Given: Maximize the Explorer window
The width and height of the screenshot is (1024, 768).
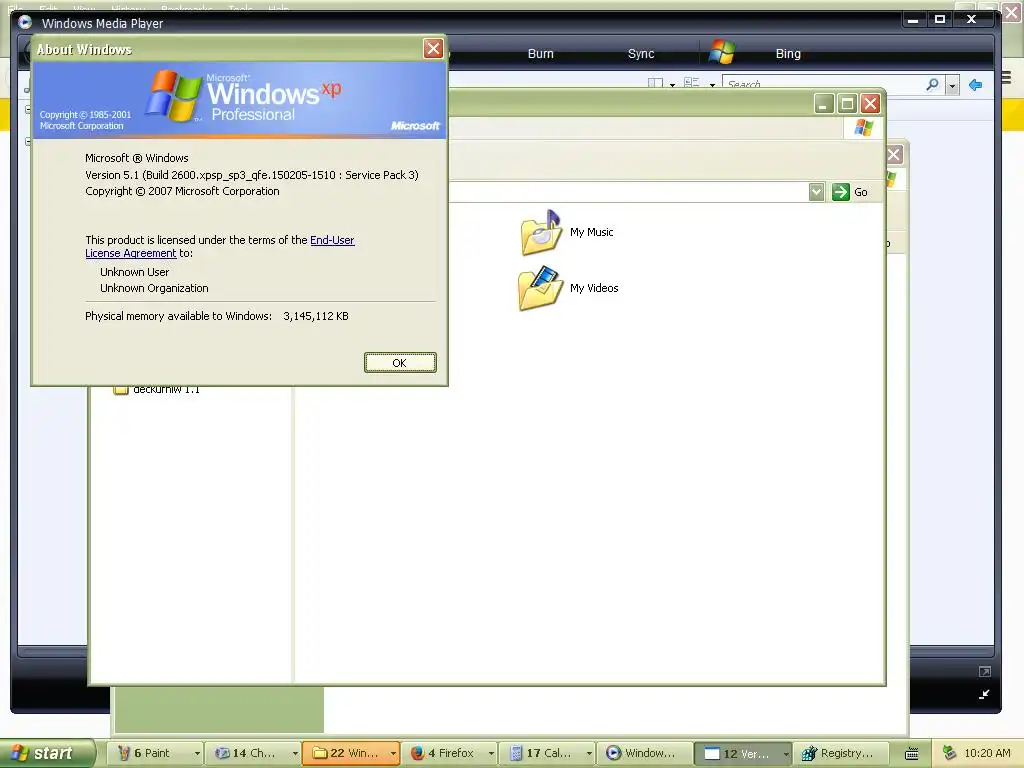Looking at the screenshot, I should (847, 104).
